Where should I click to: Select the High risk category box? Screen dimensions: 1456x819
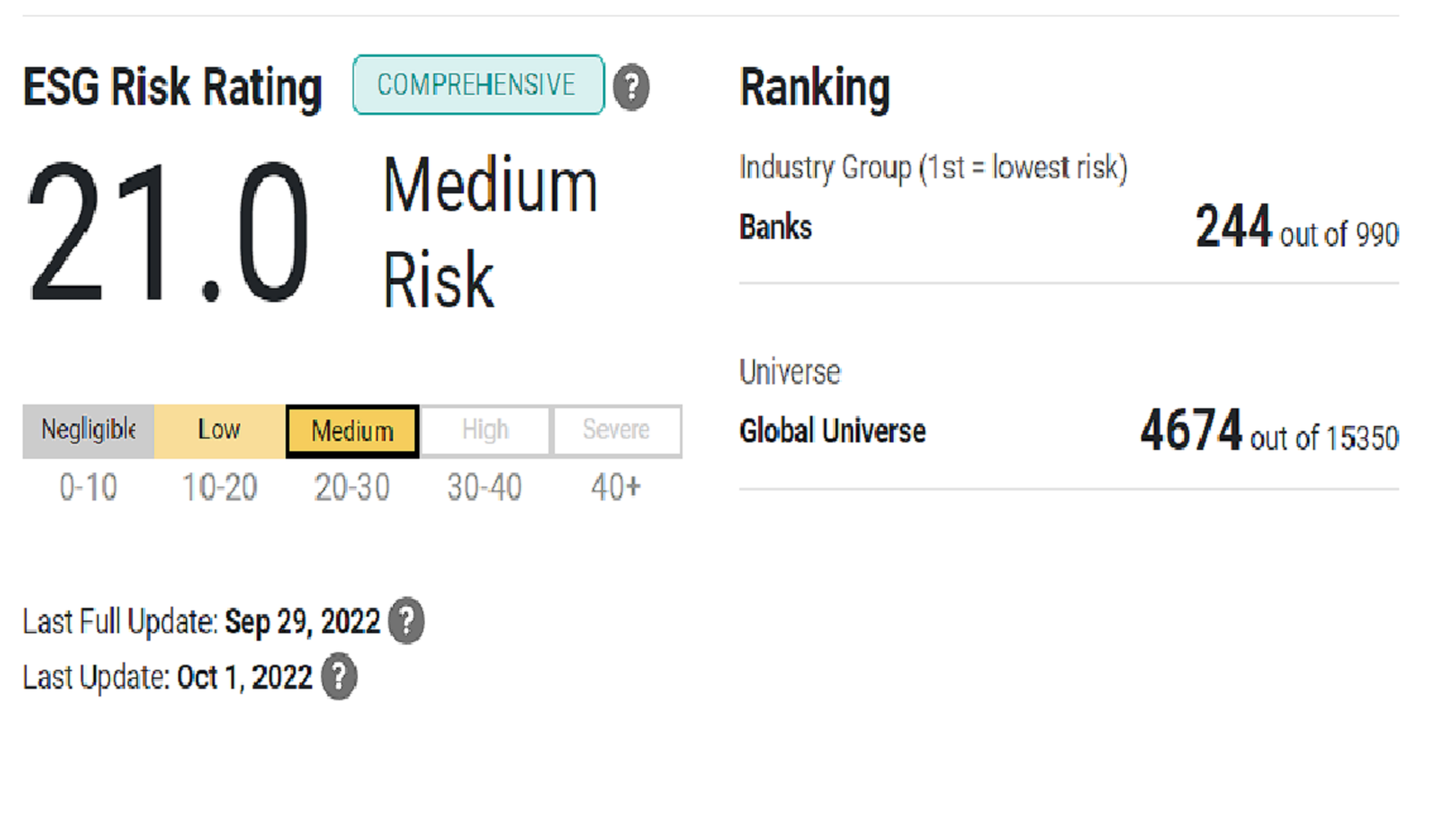[x=485, y=430]
